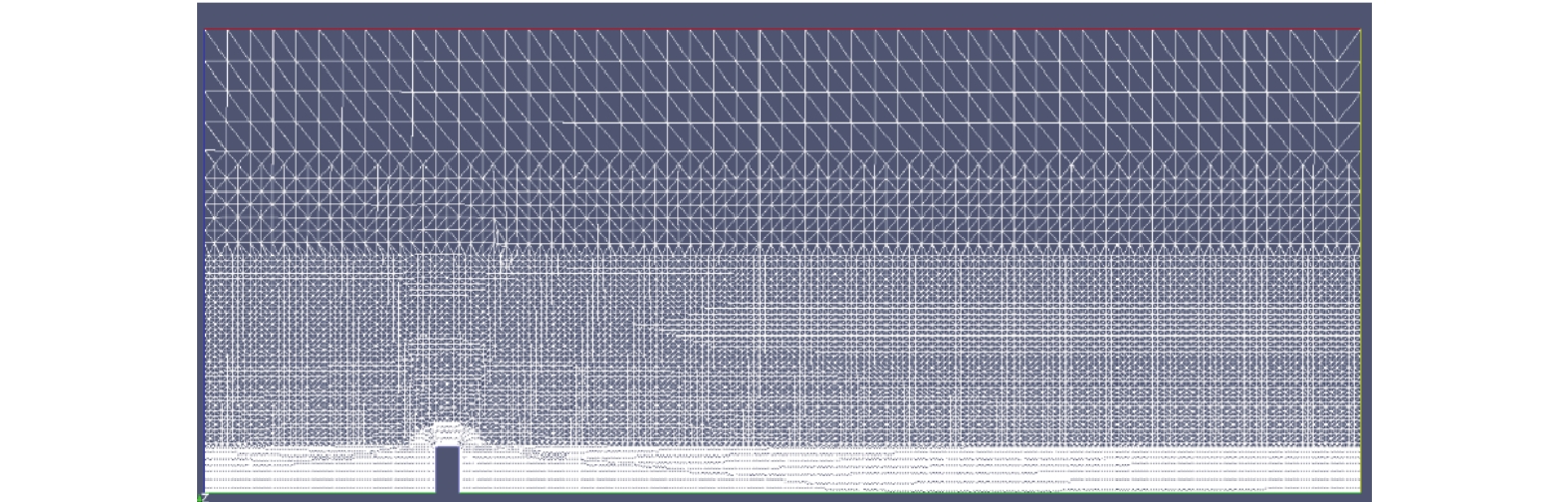Image resolution: width=1568 pixels, height=502 pixels.
Task: Click the orientation axes marker in the viewport corner
Action: (x=203, y=496)
